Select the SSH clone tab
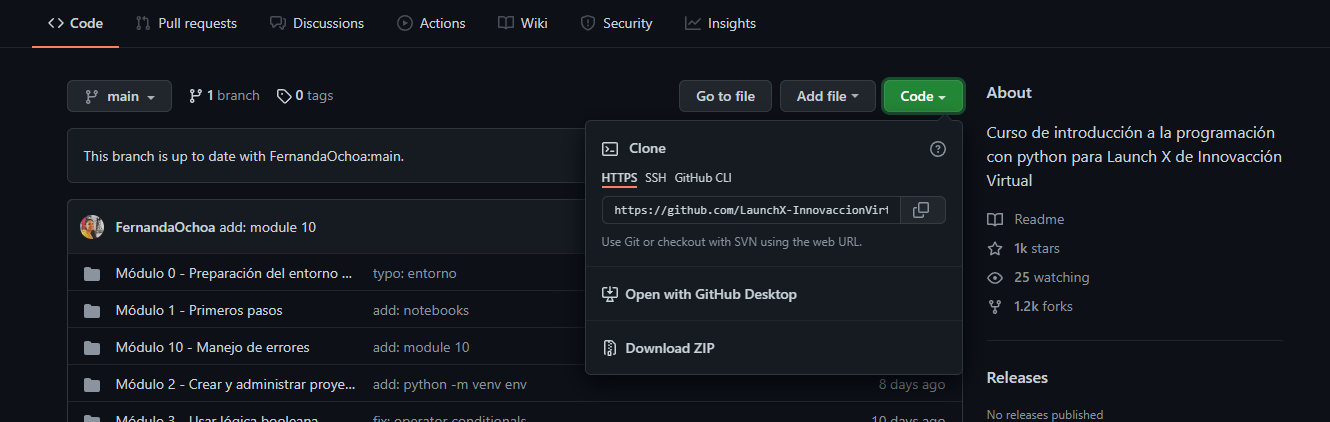Image resolution: width=1330 pixels, height=422 pixels. [x=655, y=178]
